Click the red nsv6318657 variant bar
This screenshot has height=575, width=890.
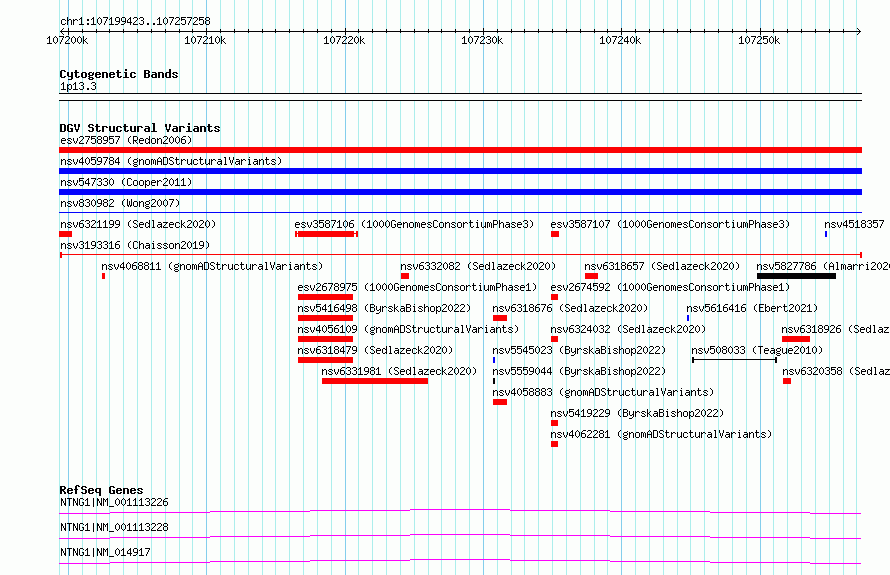coord(591,276)
